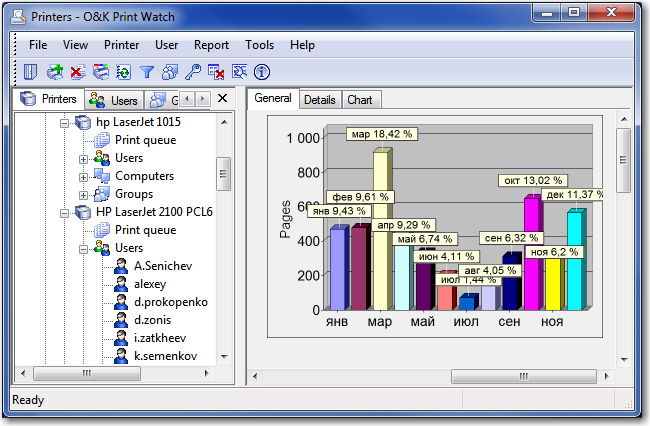Expand the Groups node

coord(83,195)
